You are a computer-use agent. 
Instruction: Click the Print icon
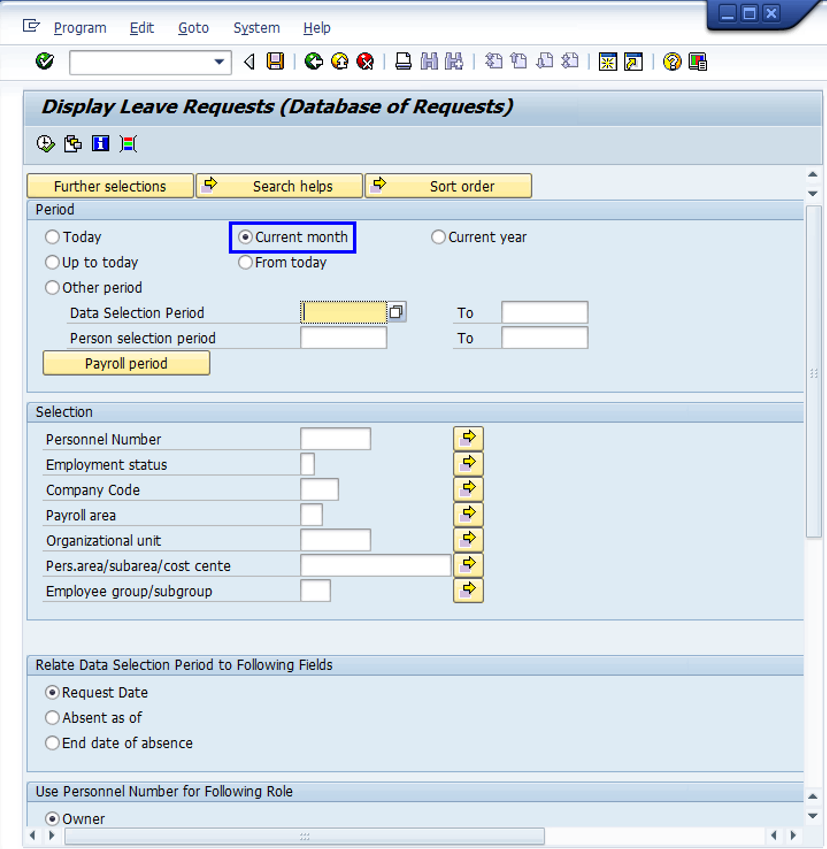403,61
